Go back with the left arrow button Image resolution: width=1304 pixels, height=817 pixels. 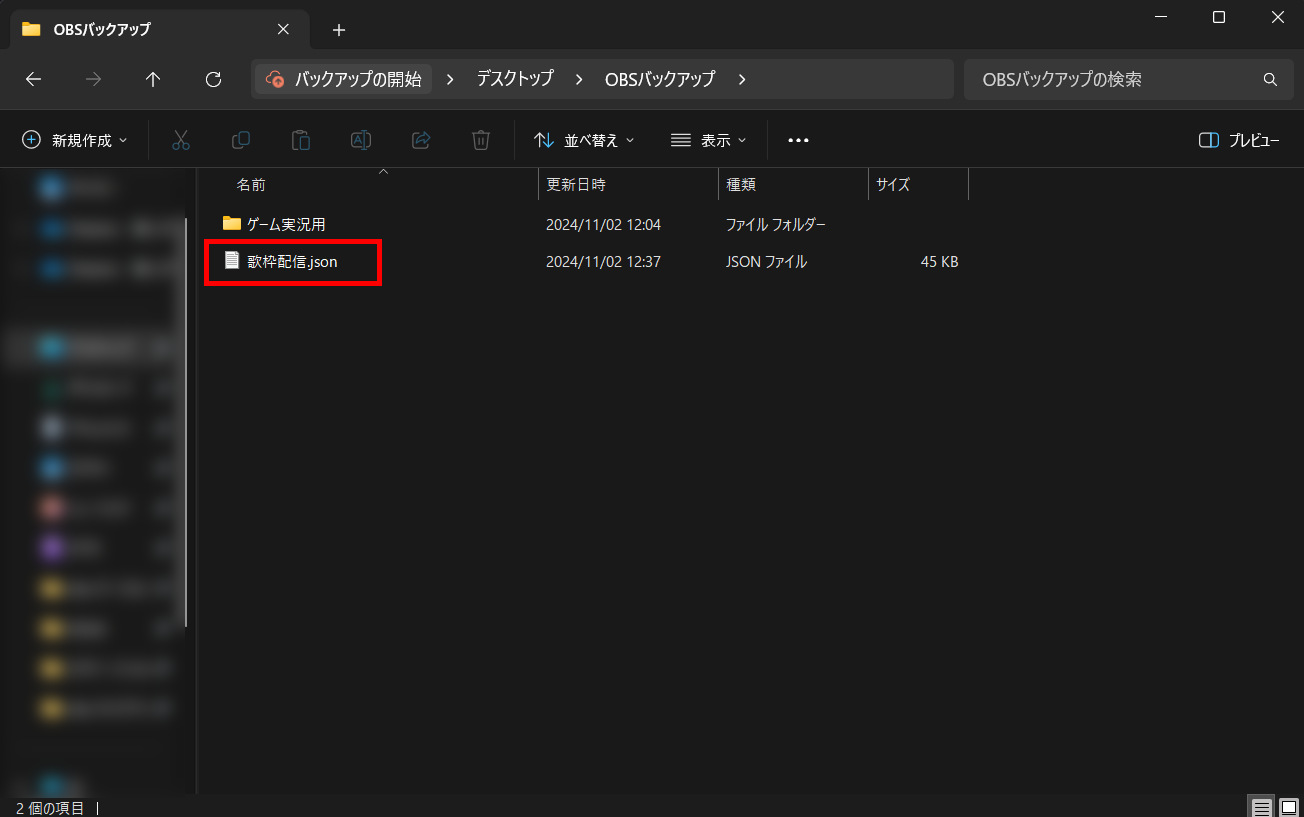[x=33, y=79]
